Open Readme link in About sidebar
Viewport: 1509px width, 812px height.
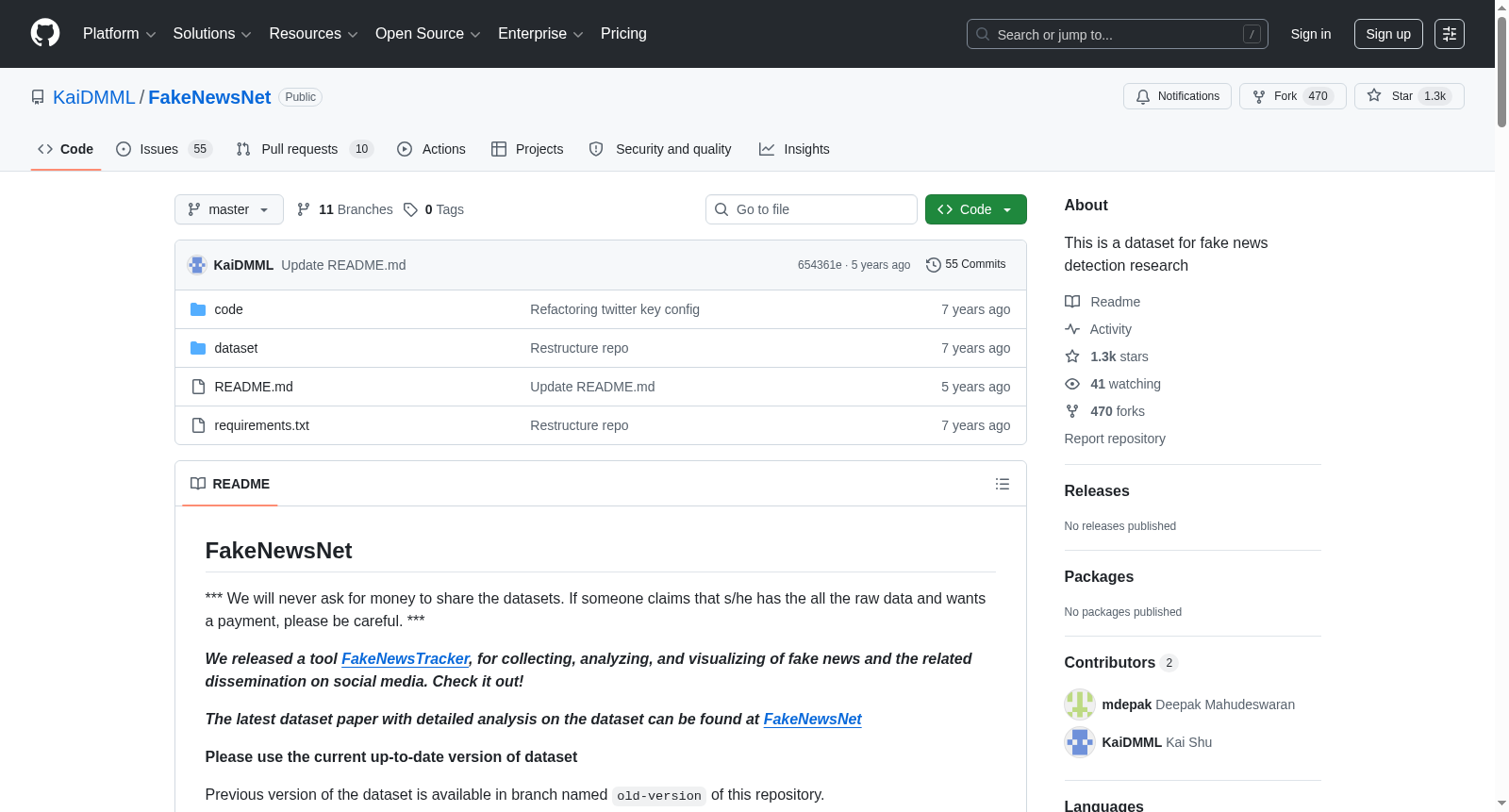(1103, 302)
